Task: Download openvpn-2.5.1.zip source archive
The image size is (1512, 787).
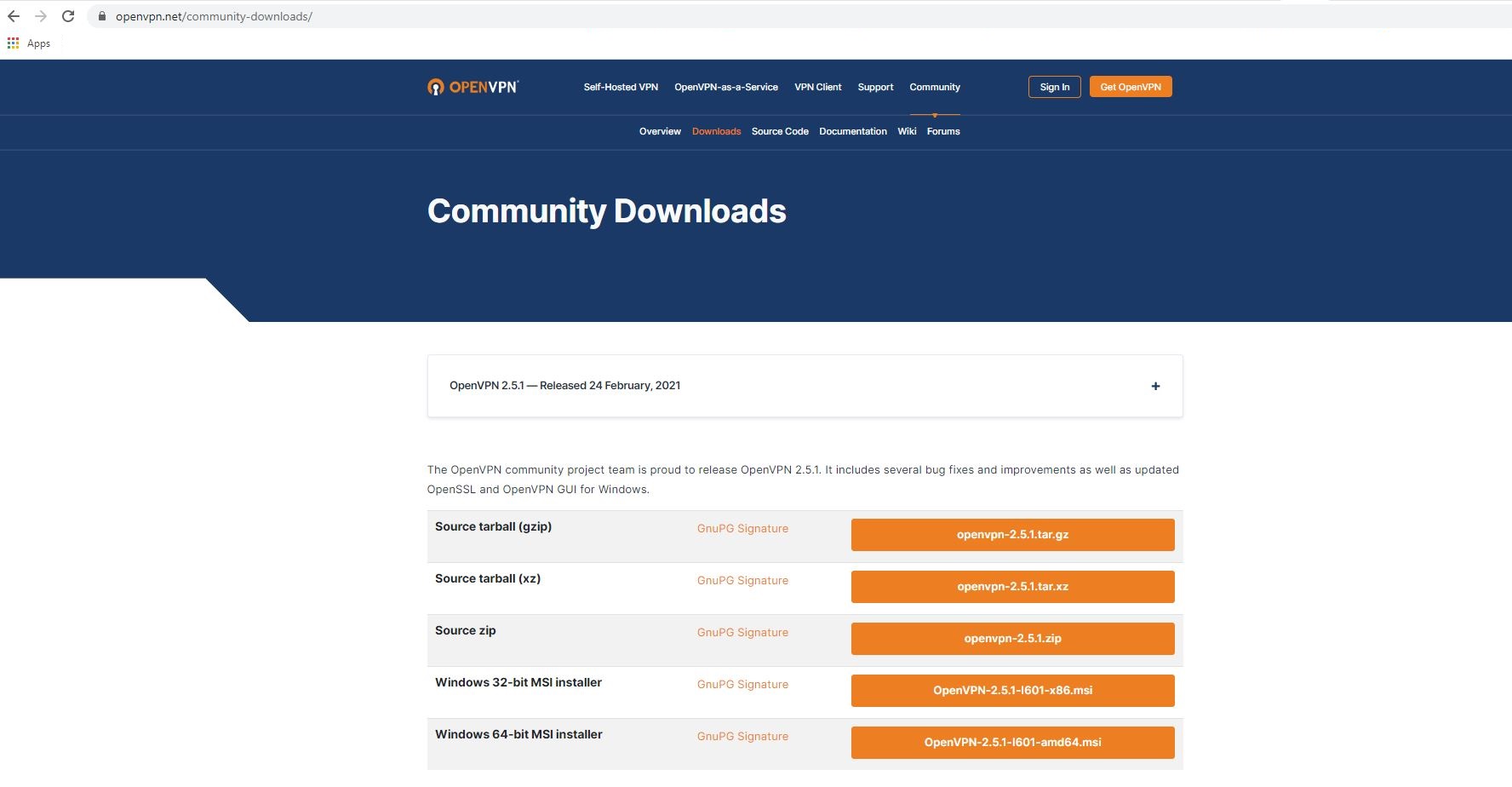Action: 1011,639
